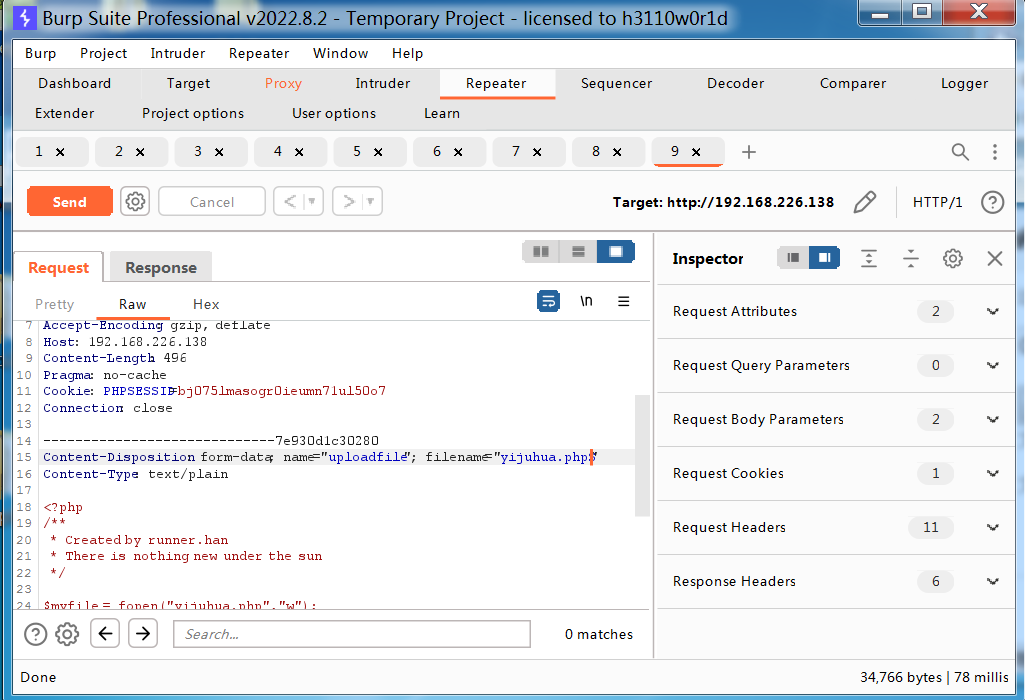
Task: Open the Logger tab
Action: (x=964, y=84)
